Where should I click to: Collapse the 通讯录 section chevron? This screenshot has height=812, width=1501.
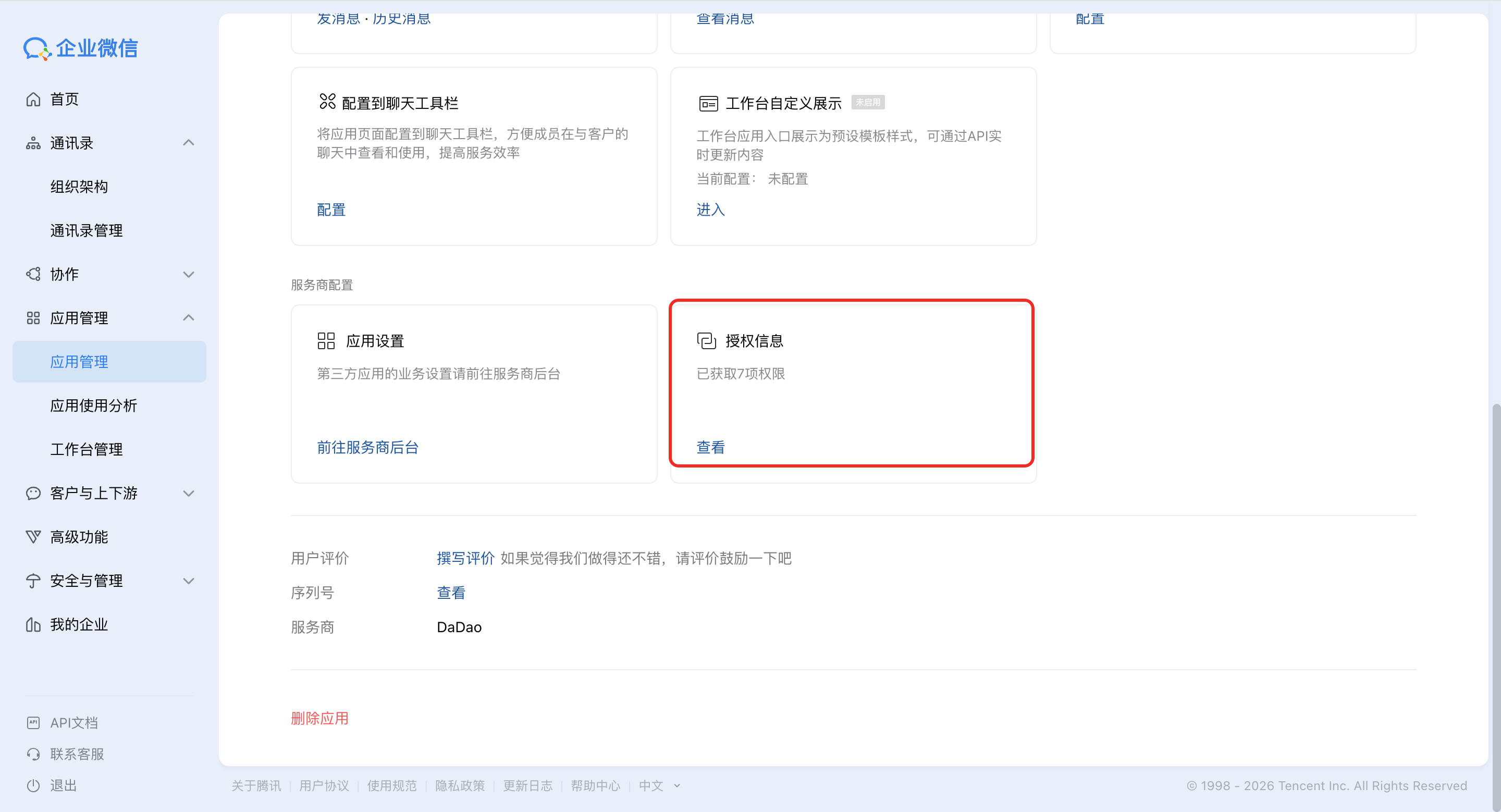(188, 143)
